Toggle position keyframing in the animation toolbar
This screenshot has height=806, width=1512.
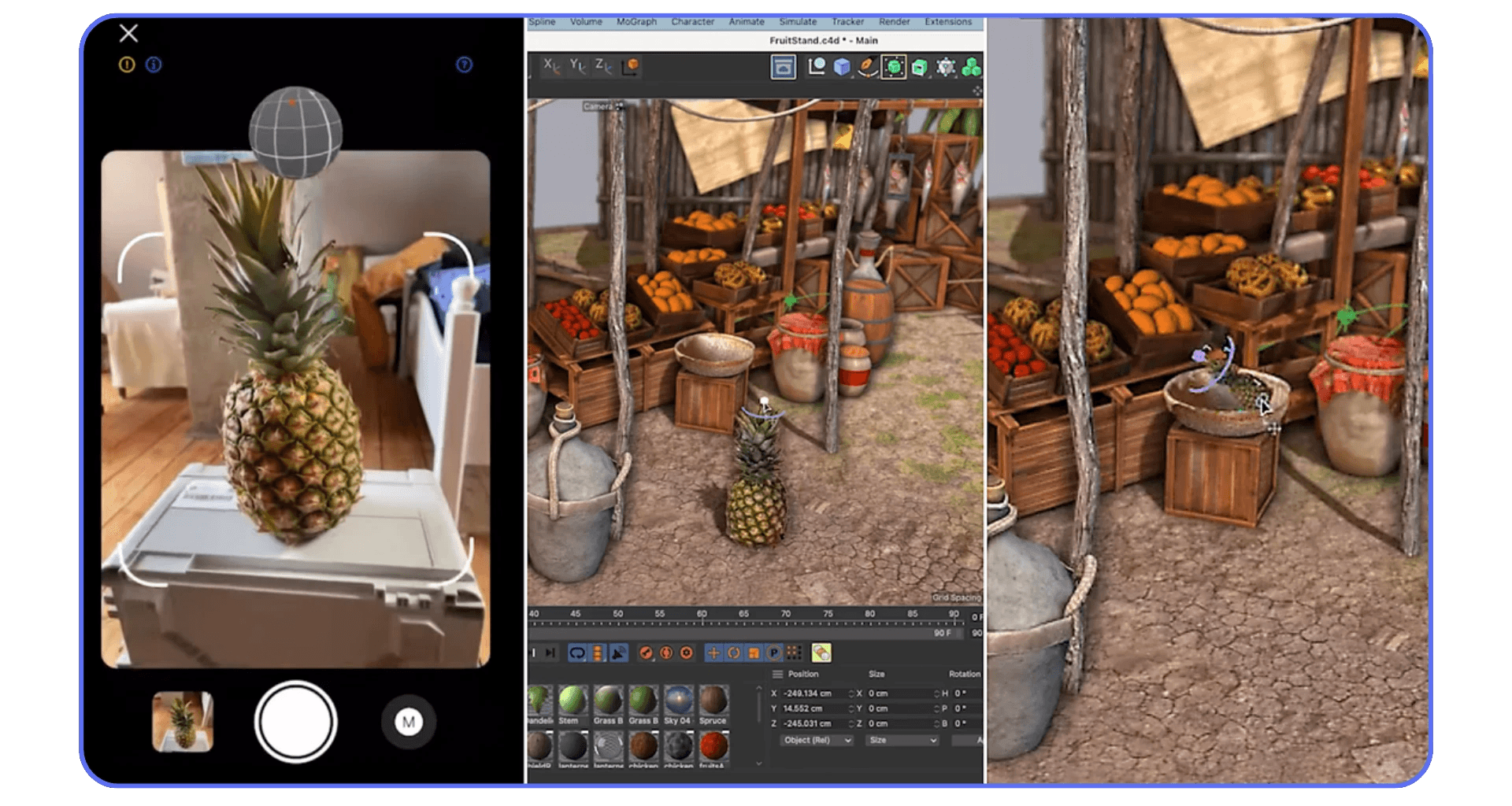tap(713, 653)
